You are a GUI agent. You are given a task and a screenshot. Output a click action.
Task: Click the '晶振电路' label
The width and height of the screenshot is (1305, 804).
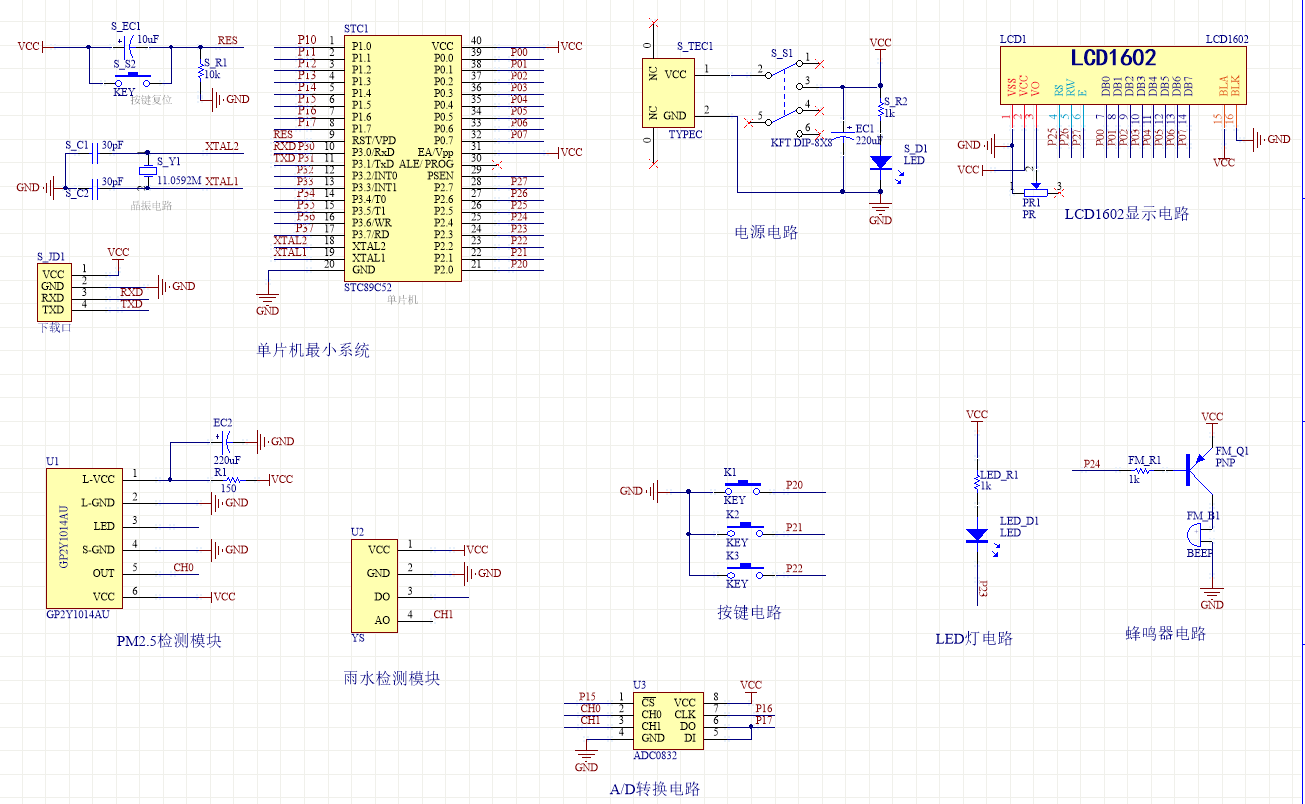[x=152, y=205]
